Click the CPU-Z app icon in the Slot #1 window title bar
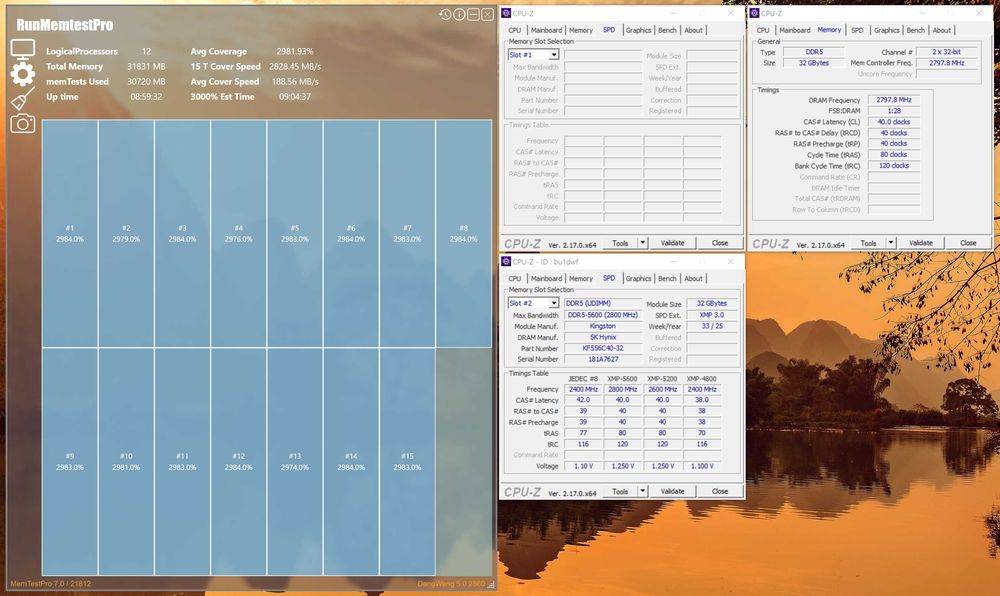 pyautogui.click(x=506, y=13)
